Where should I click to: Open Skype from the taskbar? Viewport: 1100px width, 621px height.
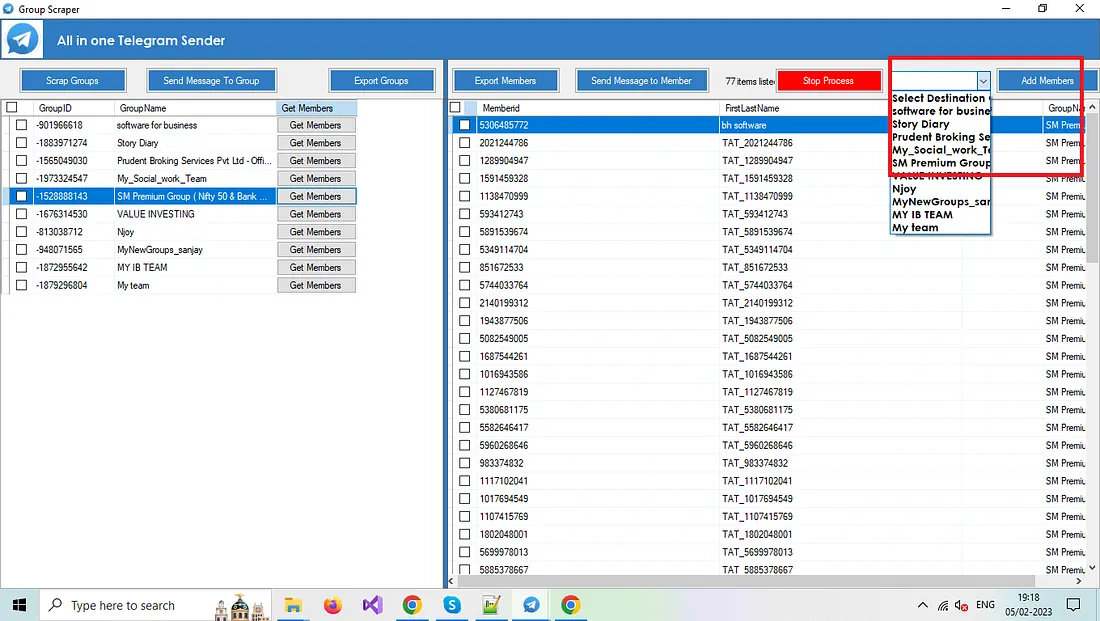click(x=452, y=605)
